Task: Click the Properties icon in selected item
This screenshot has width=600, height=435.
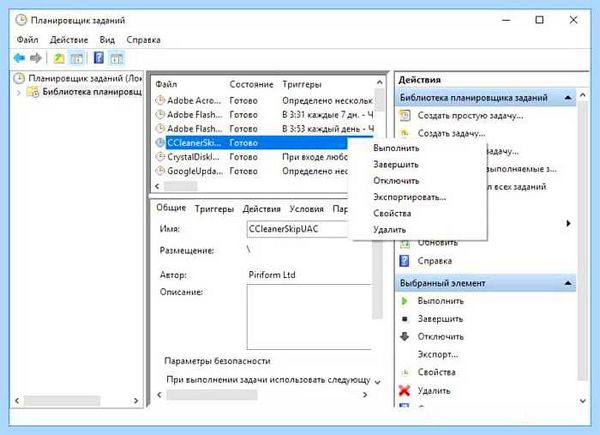Action: [404, 372]
